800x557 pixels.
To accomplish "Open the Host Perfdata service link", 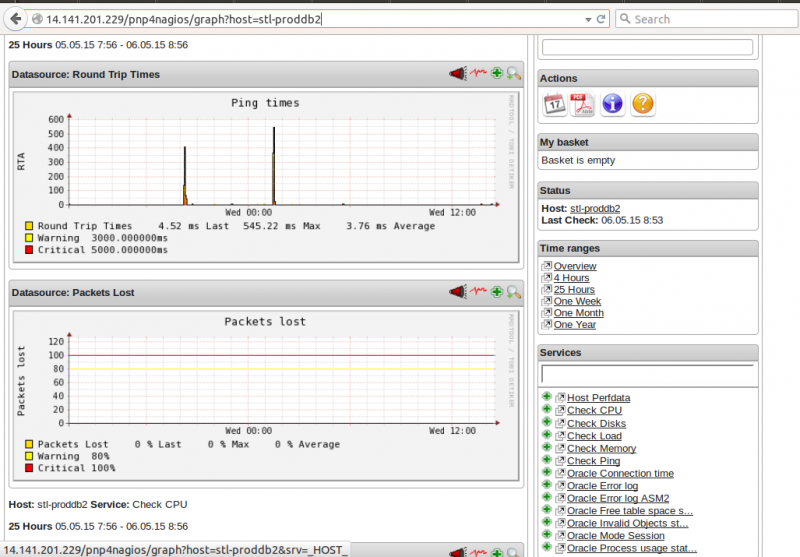I will pos(598,398).
